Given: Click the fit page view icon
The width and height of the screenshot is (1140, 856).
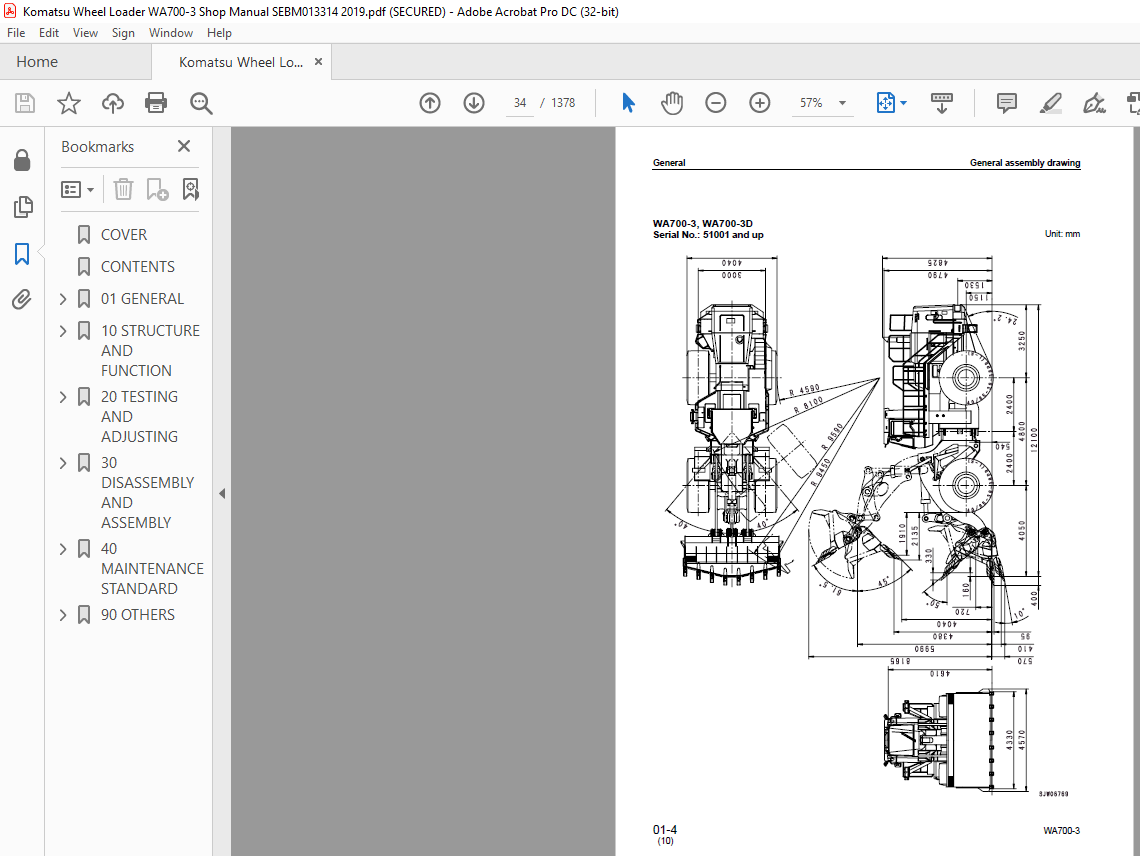Looking at the screenshot, I should (886, 103).
